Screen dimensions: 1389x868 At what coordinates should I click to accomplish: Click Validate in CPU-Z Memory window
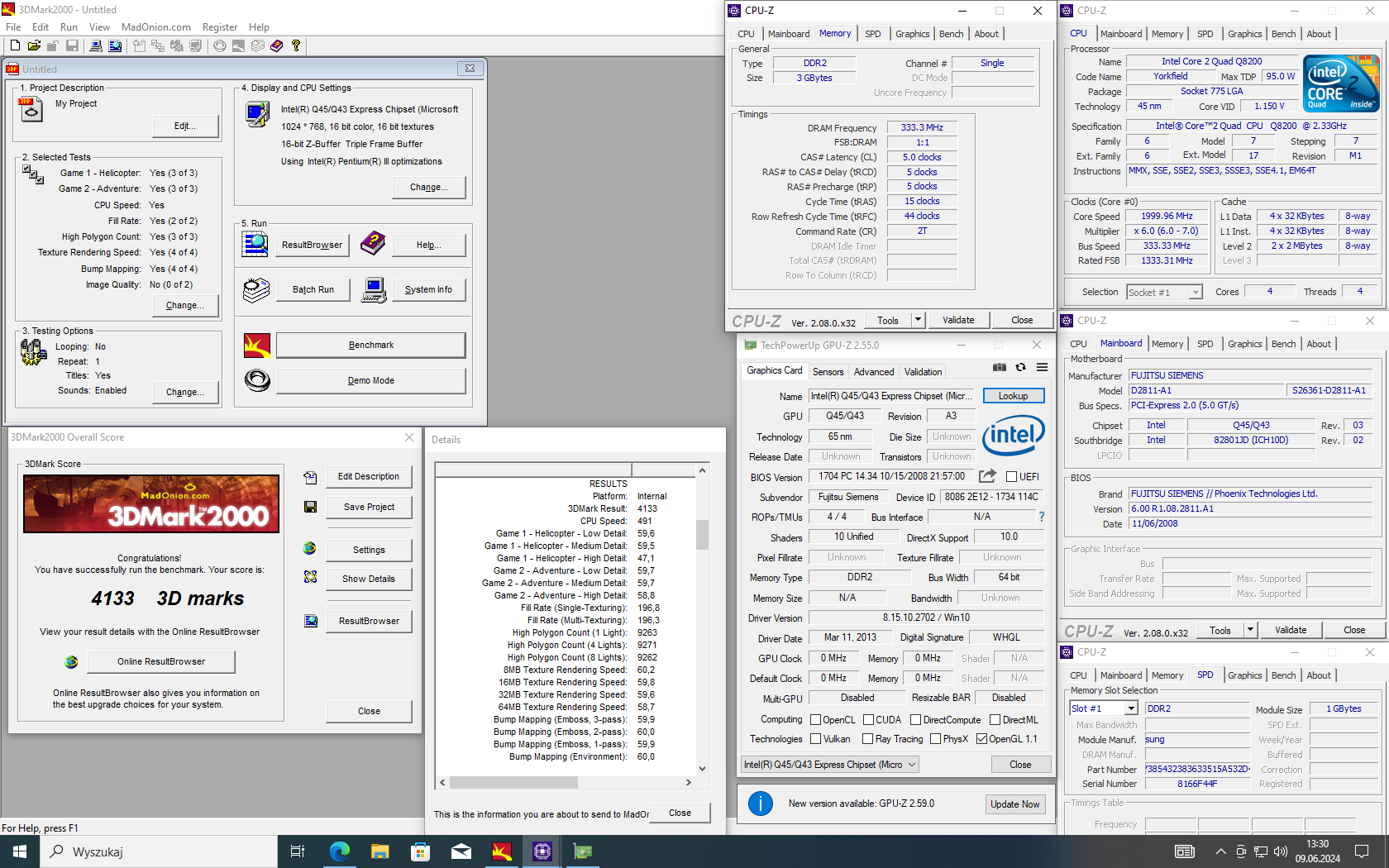pos(958,320)
